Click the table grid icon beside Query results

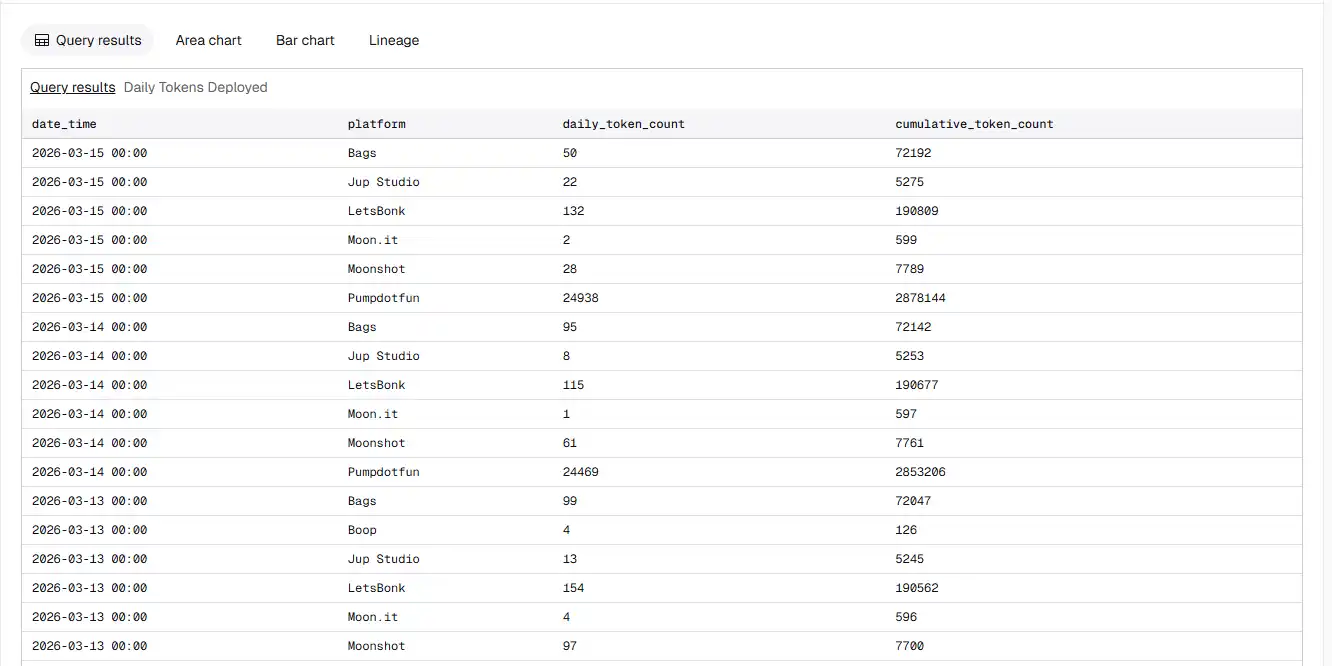[42, 41]
